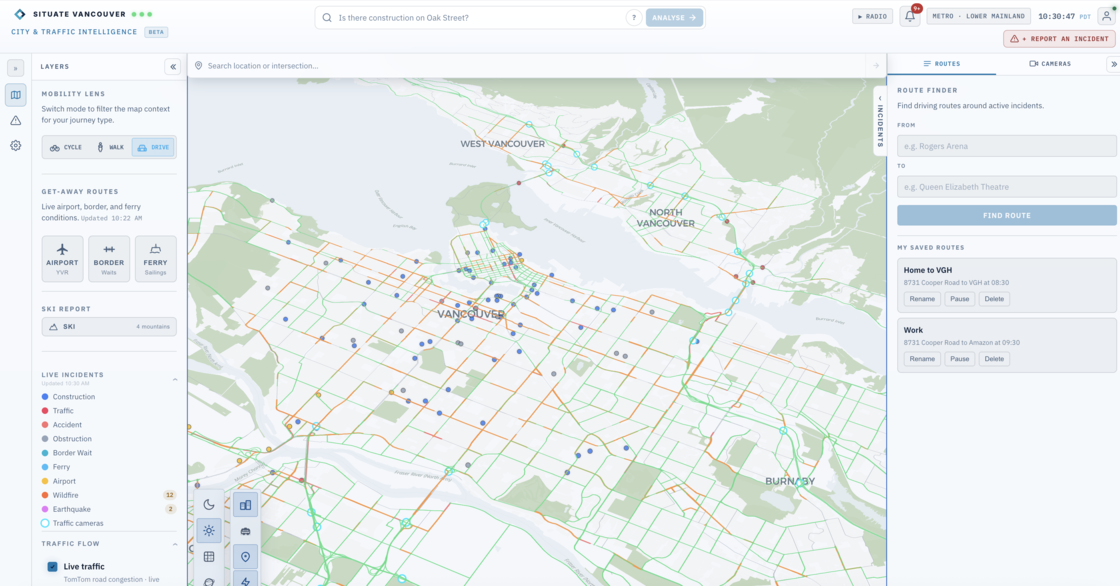Open Airport YVR conditions
1120x586 pixels.
tap(62, 259)
